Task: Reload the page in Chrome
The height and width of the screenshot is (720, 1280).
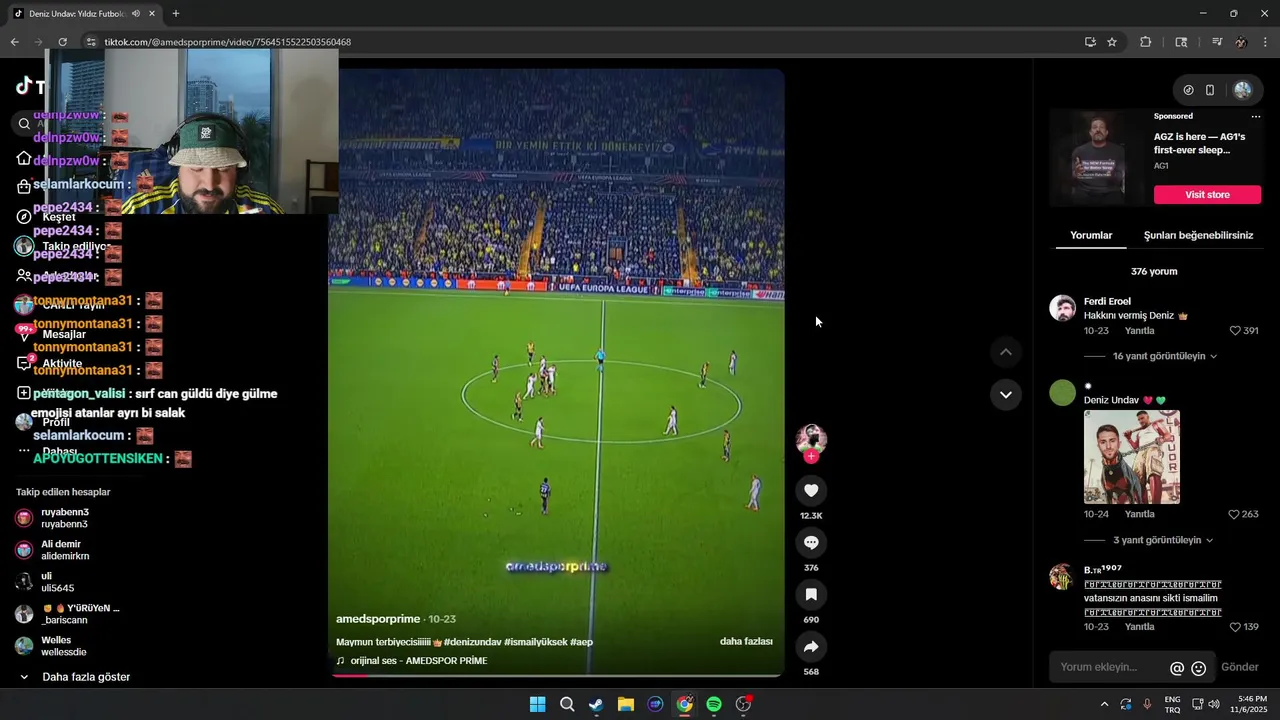Action: [62, 42]
